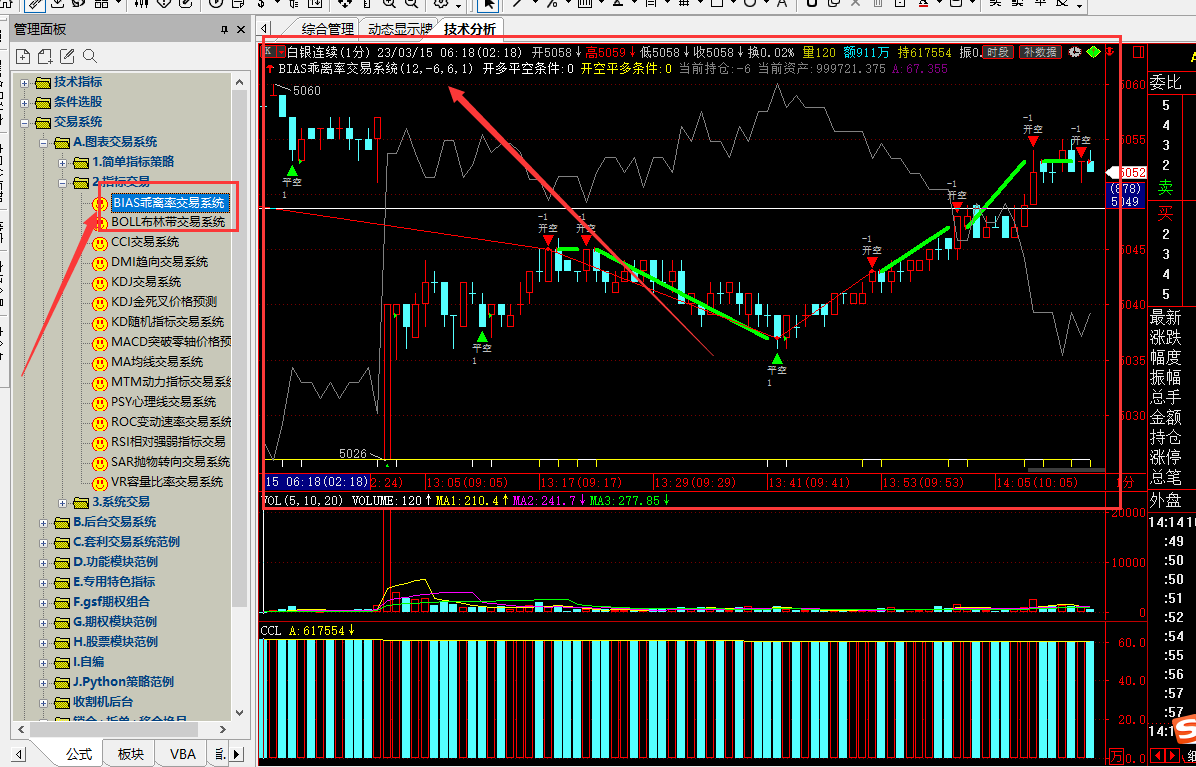Click the 1分 period label at axis right
Viewport: 1196px width, 767px height.
coord(1124,483)
